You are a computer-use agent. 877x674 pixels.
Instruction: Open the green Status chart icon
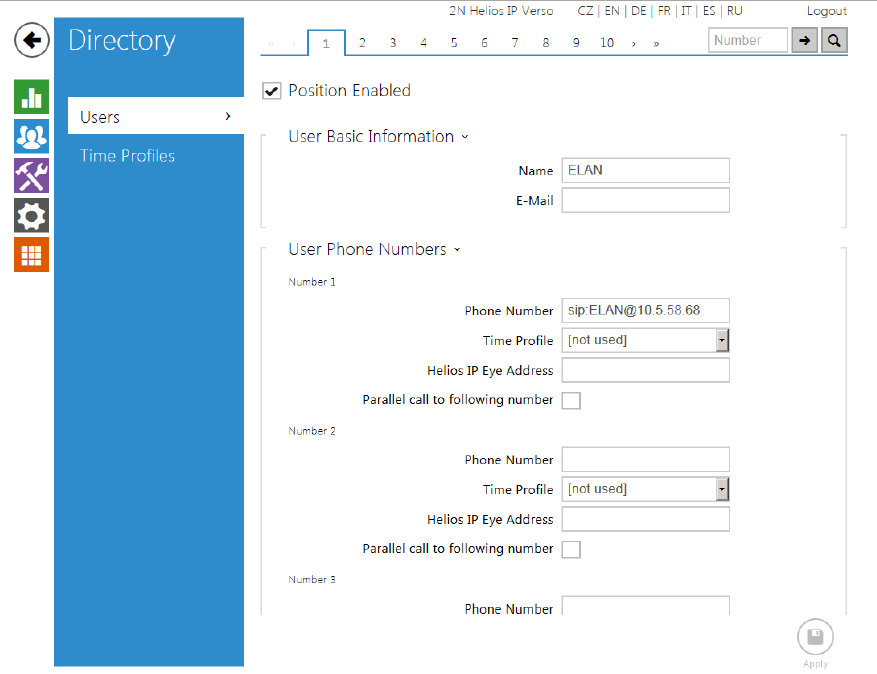tap(32, 97)
